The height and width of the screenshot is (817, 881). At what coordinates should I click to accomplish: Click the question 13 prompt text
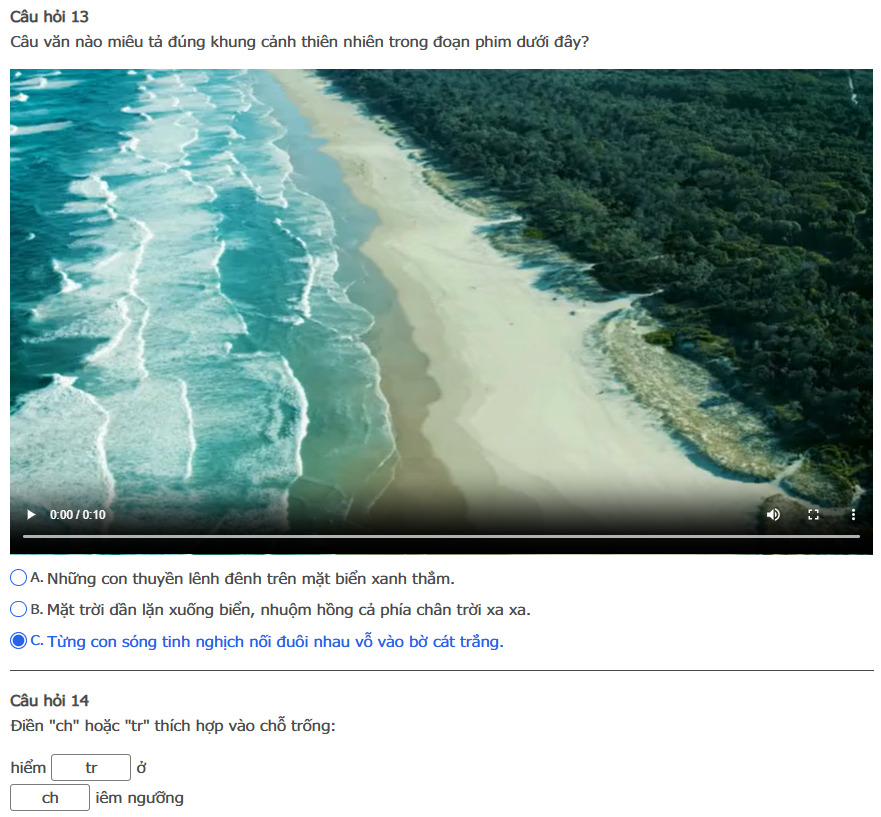[299, 42]
